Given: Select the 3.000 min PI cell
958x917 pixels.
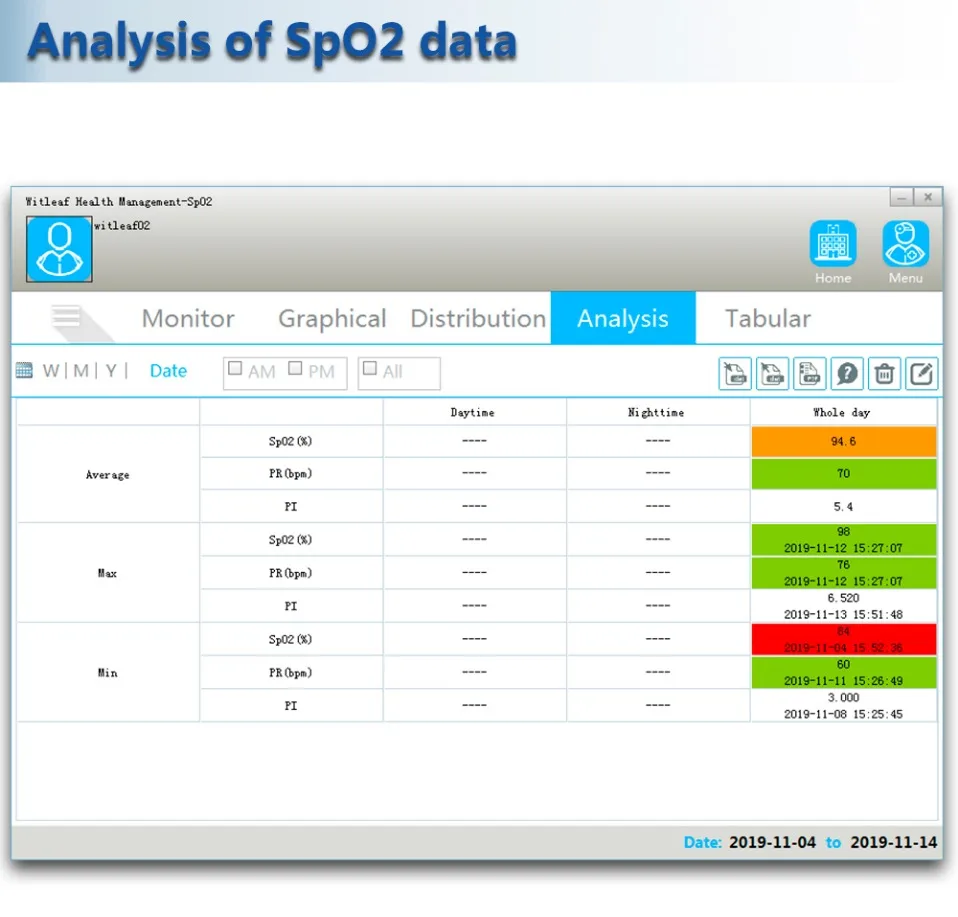Looking at the screenshot, I should (x=844, y=706).
